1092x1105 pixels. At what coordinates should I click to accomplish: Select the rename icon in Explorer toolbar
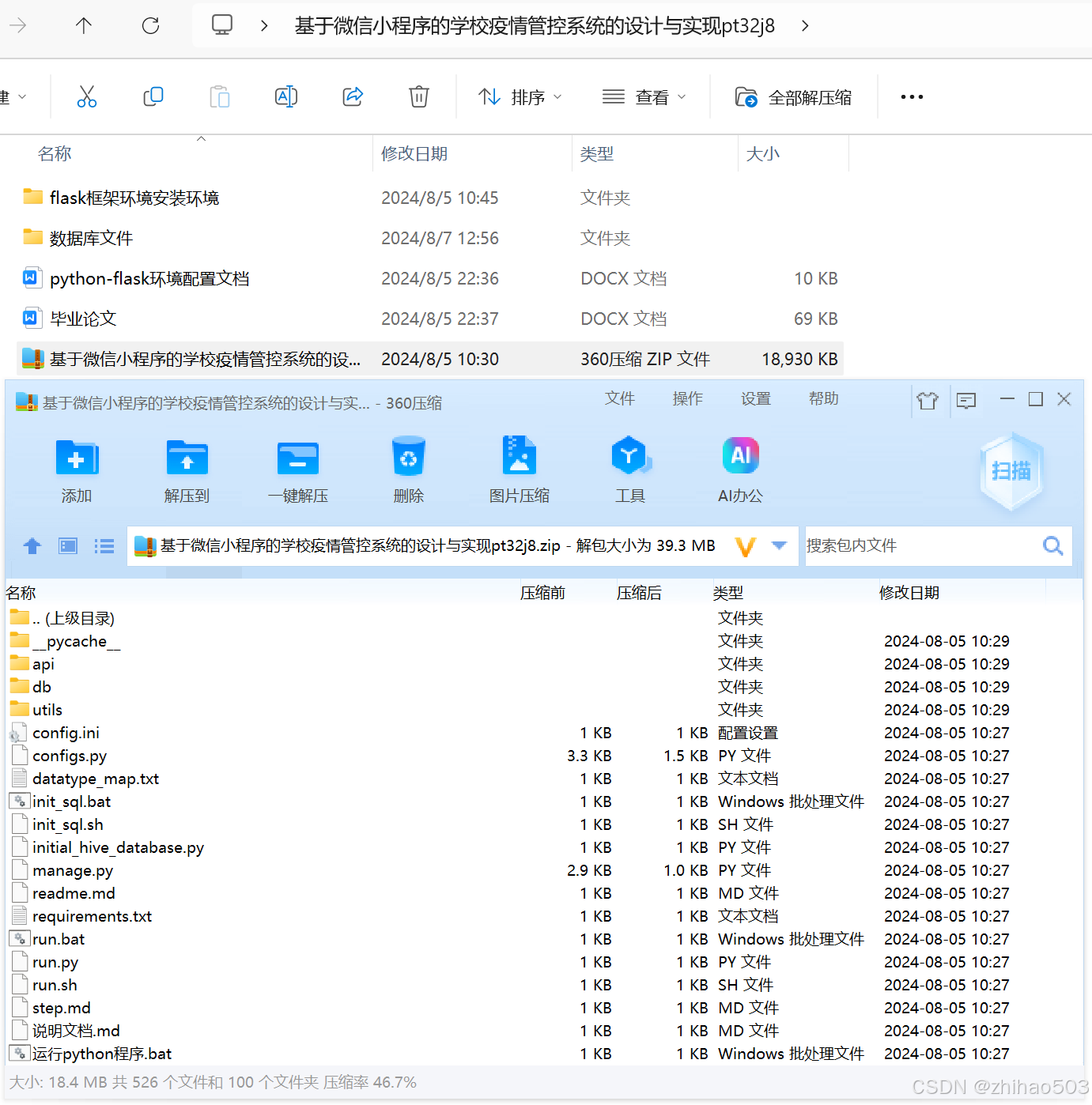click(x=285, y=96)
